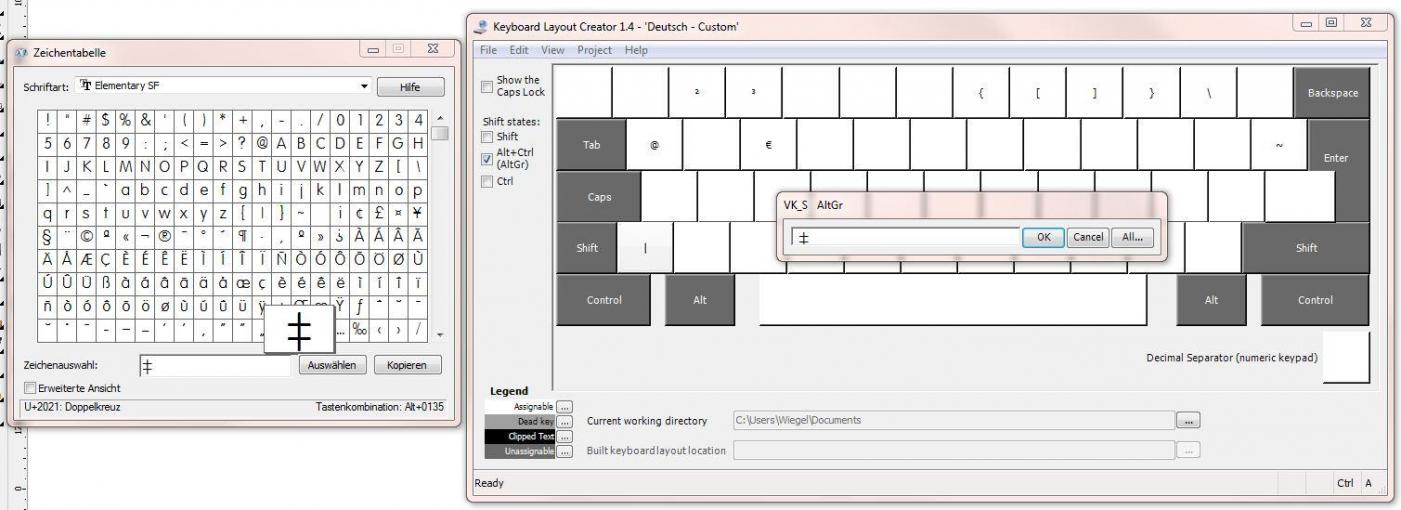Click OK in the VK_S AltGr dialog

tap(1043, 237)
